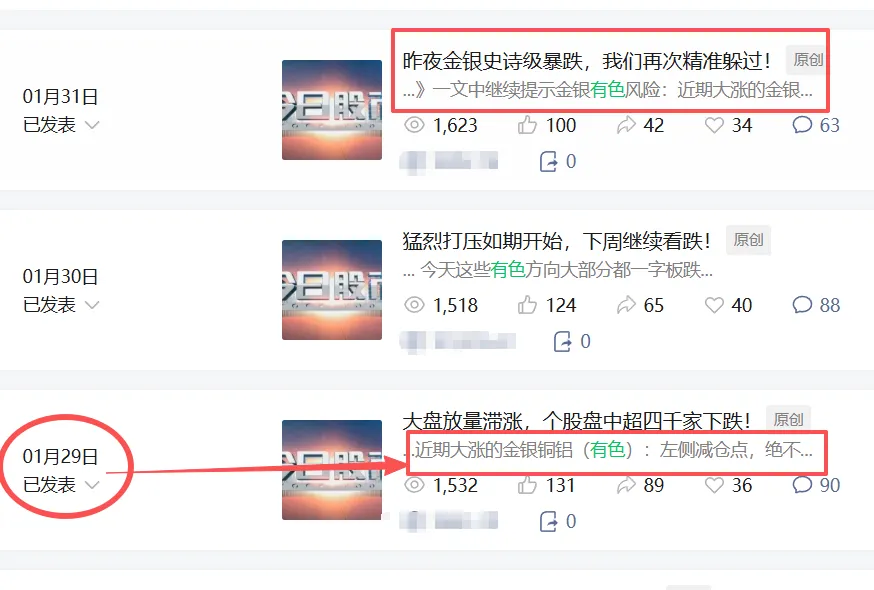Click the thumbs-up icon showing 124
Screen dimensions: 874x590
click(x=527, y=305)
